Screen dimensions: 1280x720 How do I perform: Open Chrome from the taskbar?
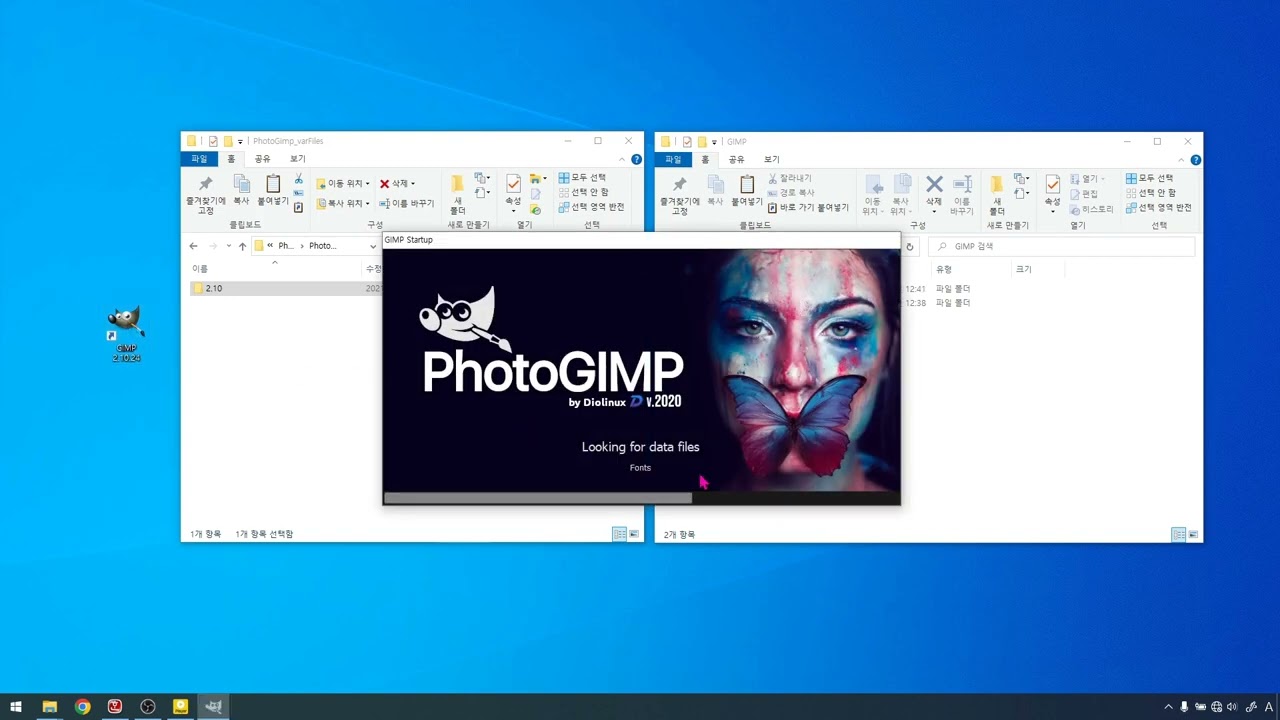pyautogui.click(x=82, y=707)
